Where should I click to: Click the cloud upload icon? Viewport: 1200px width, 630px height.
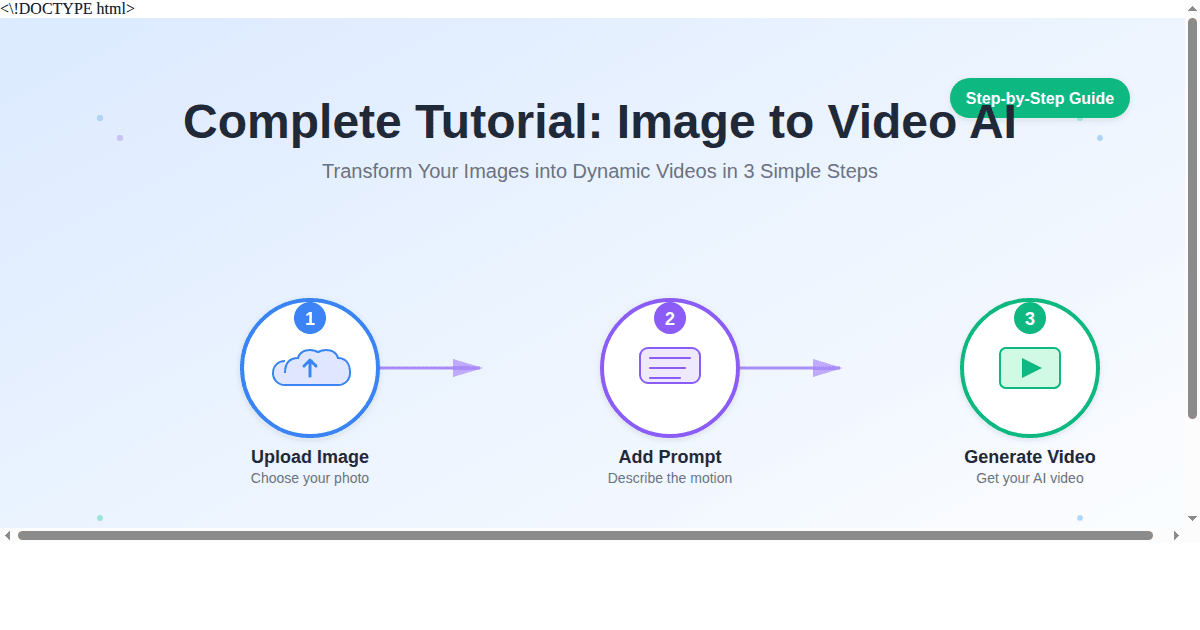coord(311,368)
